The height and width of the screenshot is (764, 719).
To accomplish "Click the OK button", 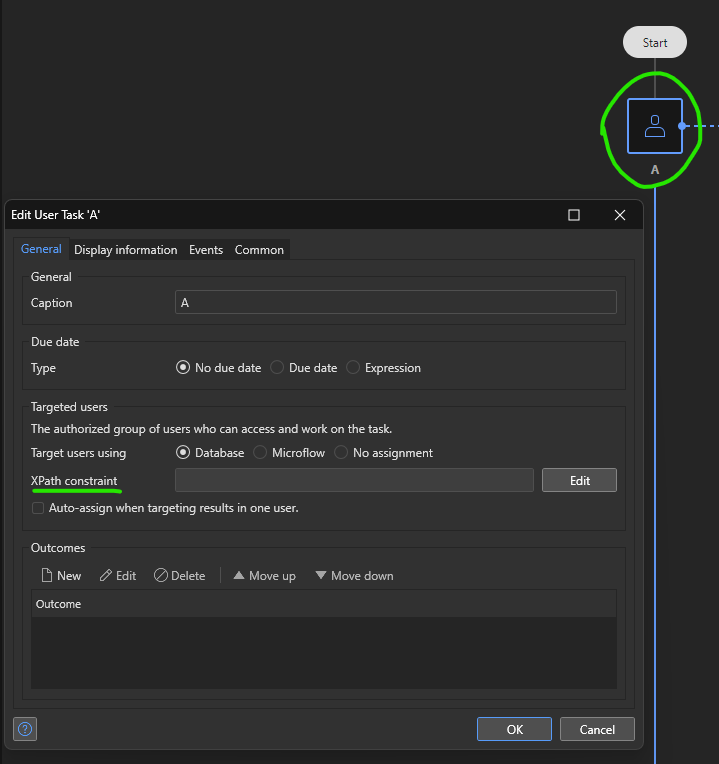I will [x=514, y=729].
